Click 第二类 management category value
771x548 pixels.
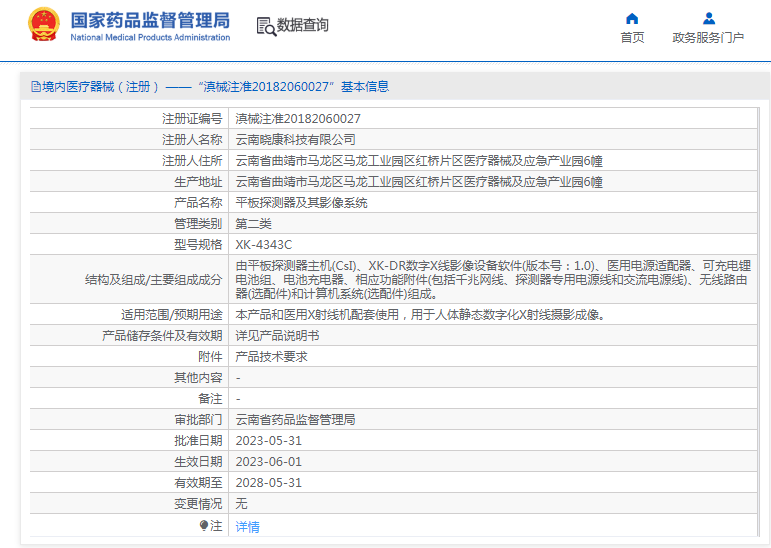pos(253,224)
